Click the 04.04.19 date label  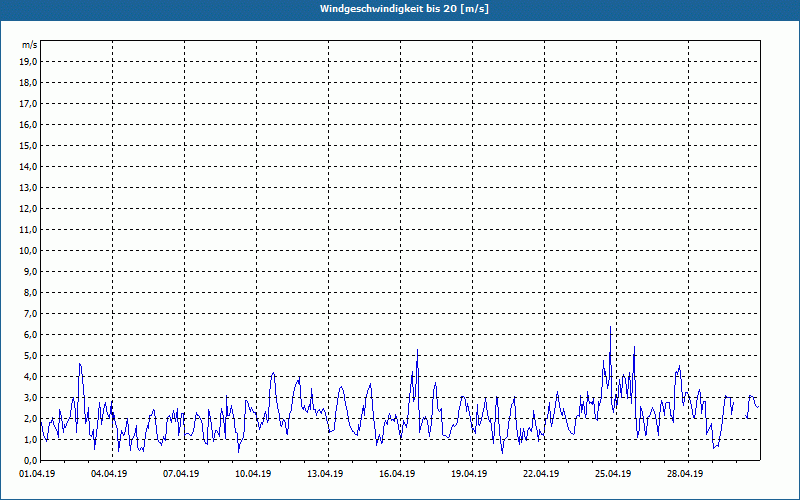109,473
